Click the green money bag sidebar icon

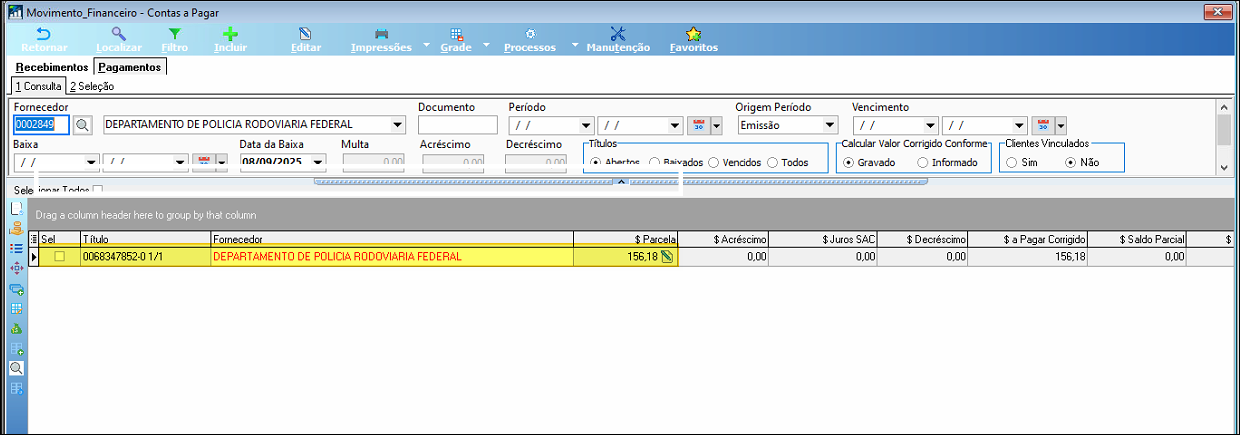(x=16, y=328)
